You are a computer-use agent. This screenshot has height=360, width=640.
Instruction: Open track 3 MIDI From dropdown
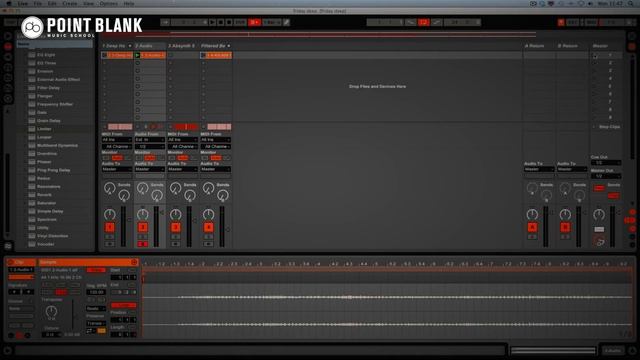(x=183, y=140)
